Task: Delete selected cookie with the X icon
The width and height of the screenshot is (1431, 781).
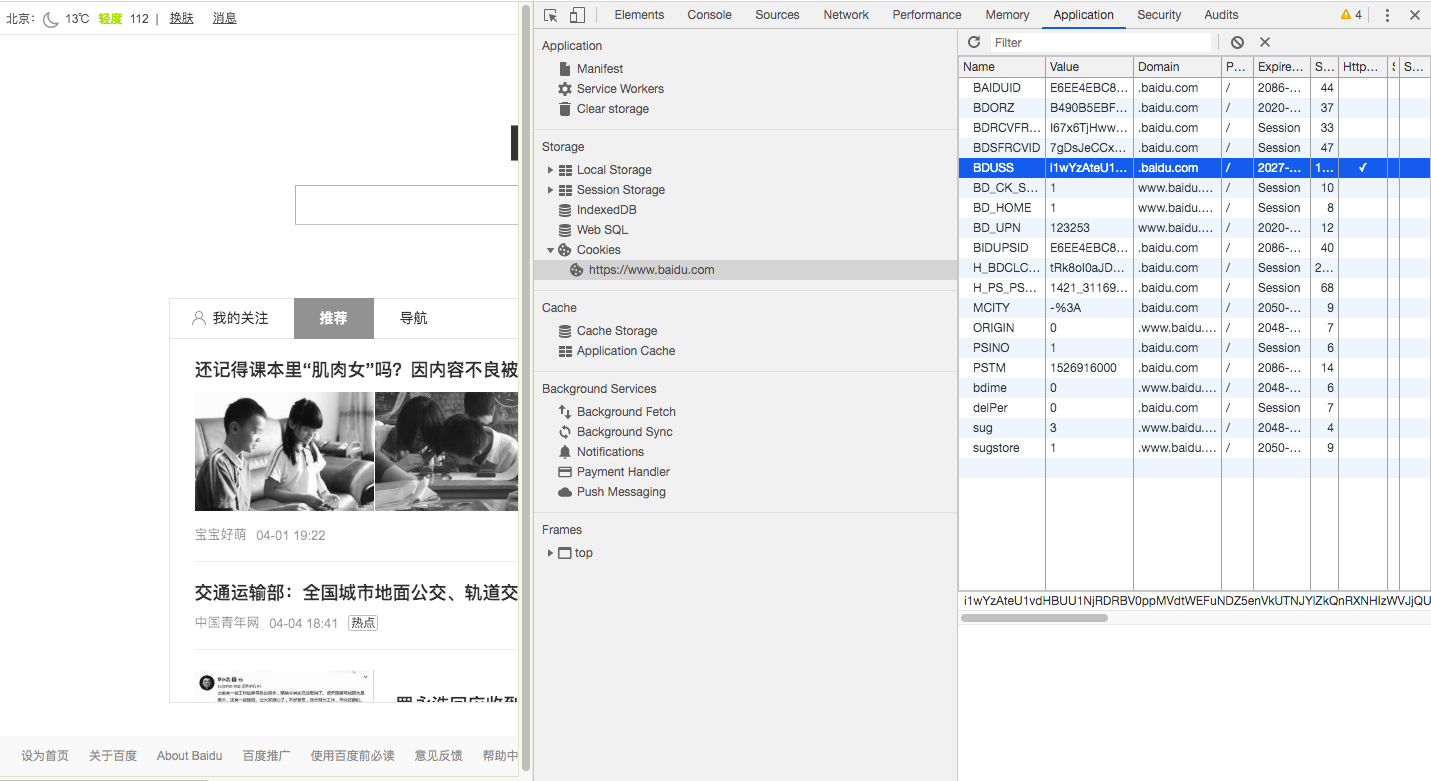Action: [x=1265, y=42]
